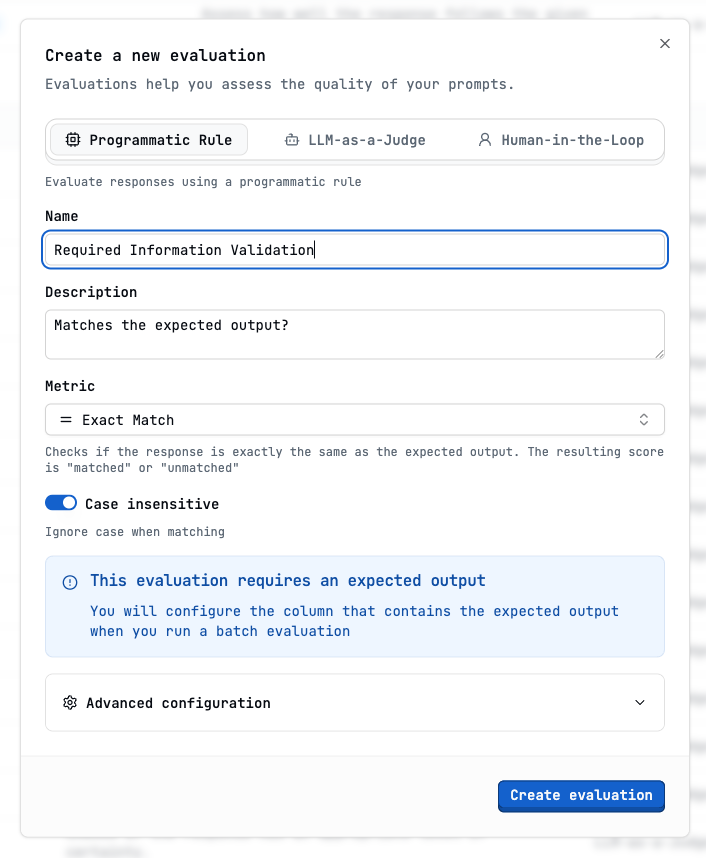Click the gear icon next to Advanced configuration
The image size is (706, 858).
[69, 703]
